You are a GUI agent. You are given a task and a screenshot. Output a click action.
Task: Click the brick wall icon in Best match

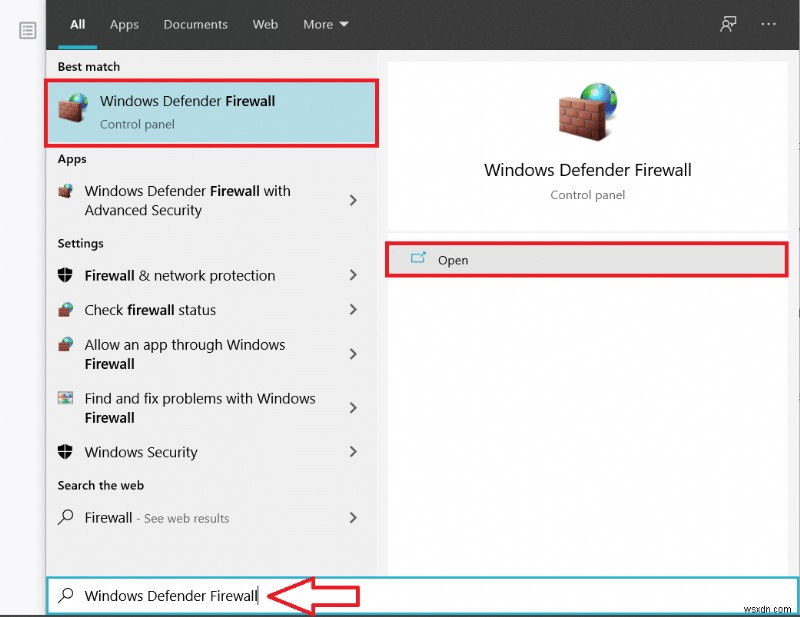(x=72, y=108)
